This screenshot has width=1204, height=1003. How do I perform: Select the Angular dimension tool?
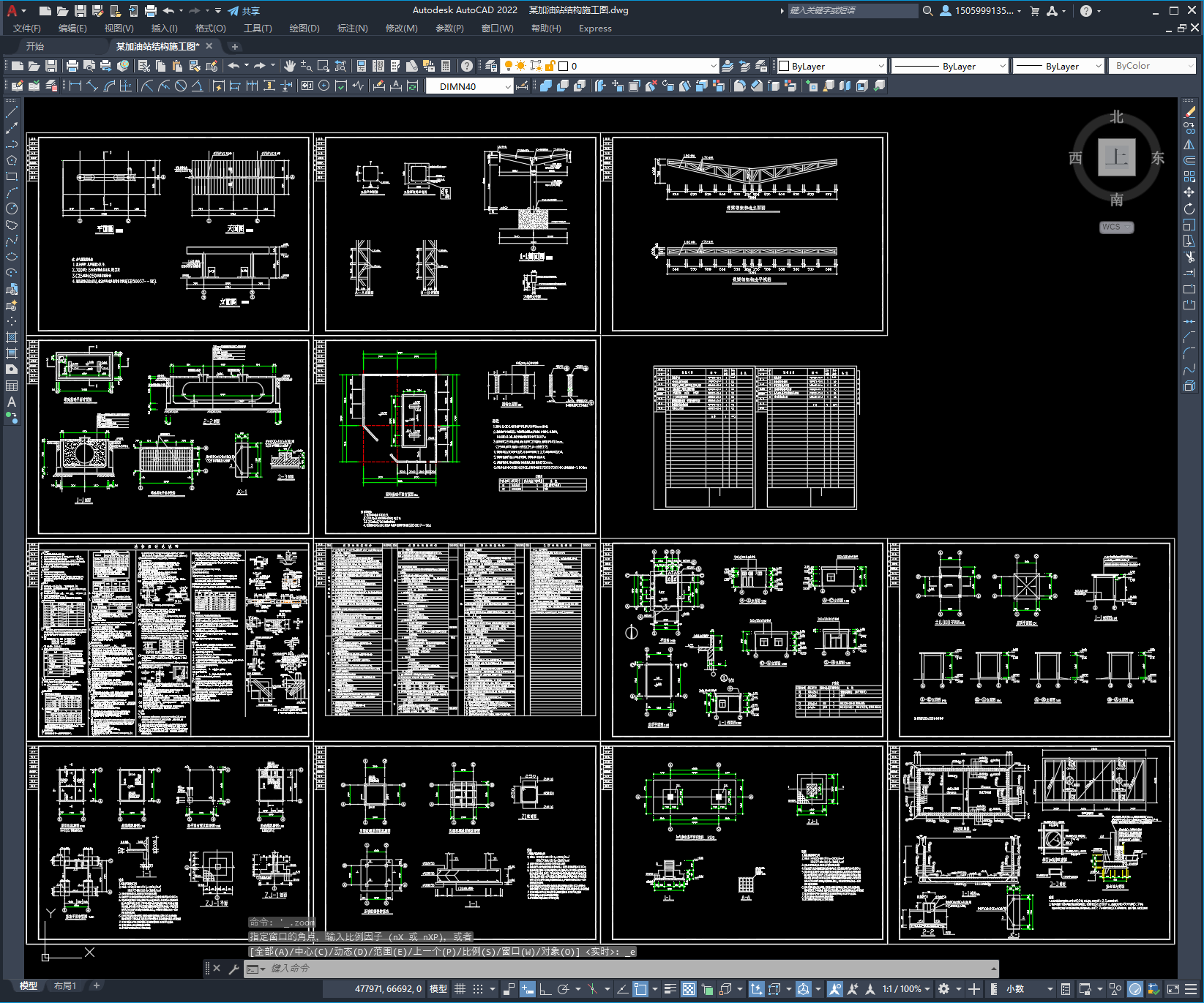click(197, 86)
